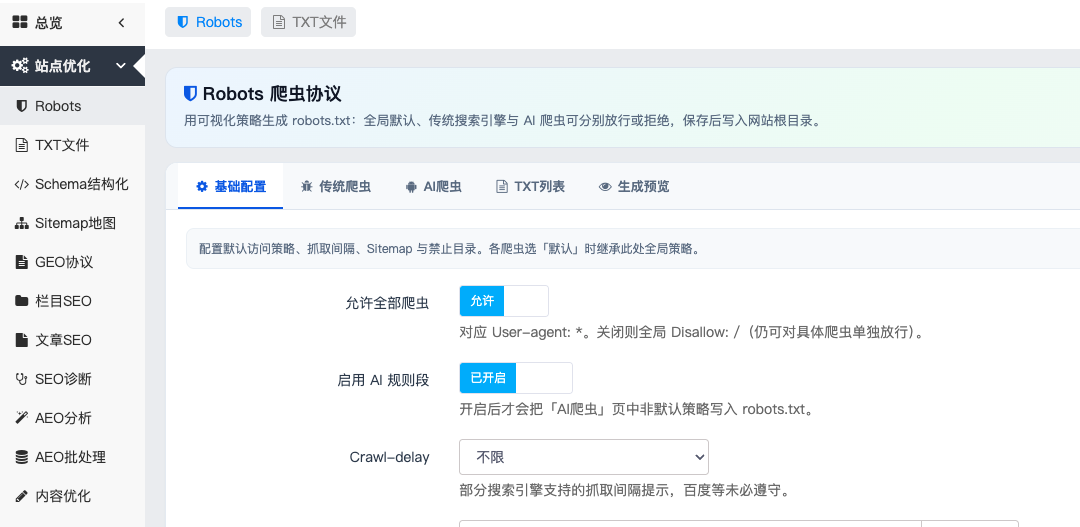The height and width of the screenshot is (527, 1080).
Task: Click the code bracket icon for Schema结构化
Action: coord(21,185)
